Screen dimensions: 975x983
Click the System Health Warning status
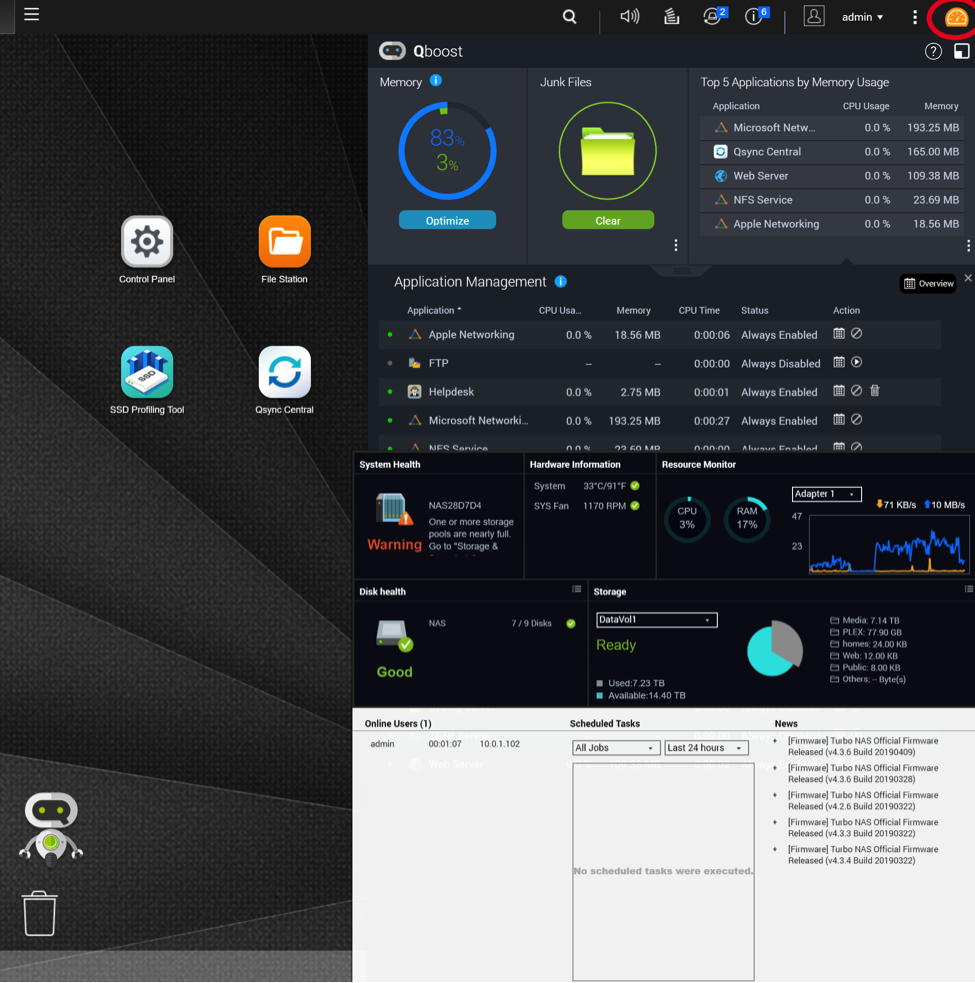pos(394,544)
